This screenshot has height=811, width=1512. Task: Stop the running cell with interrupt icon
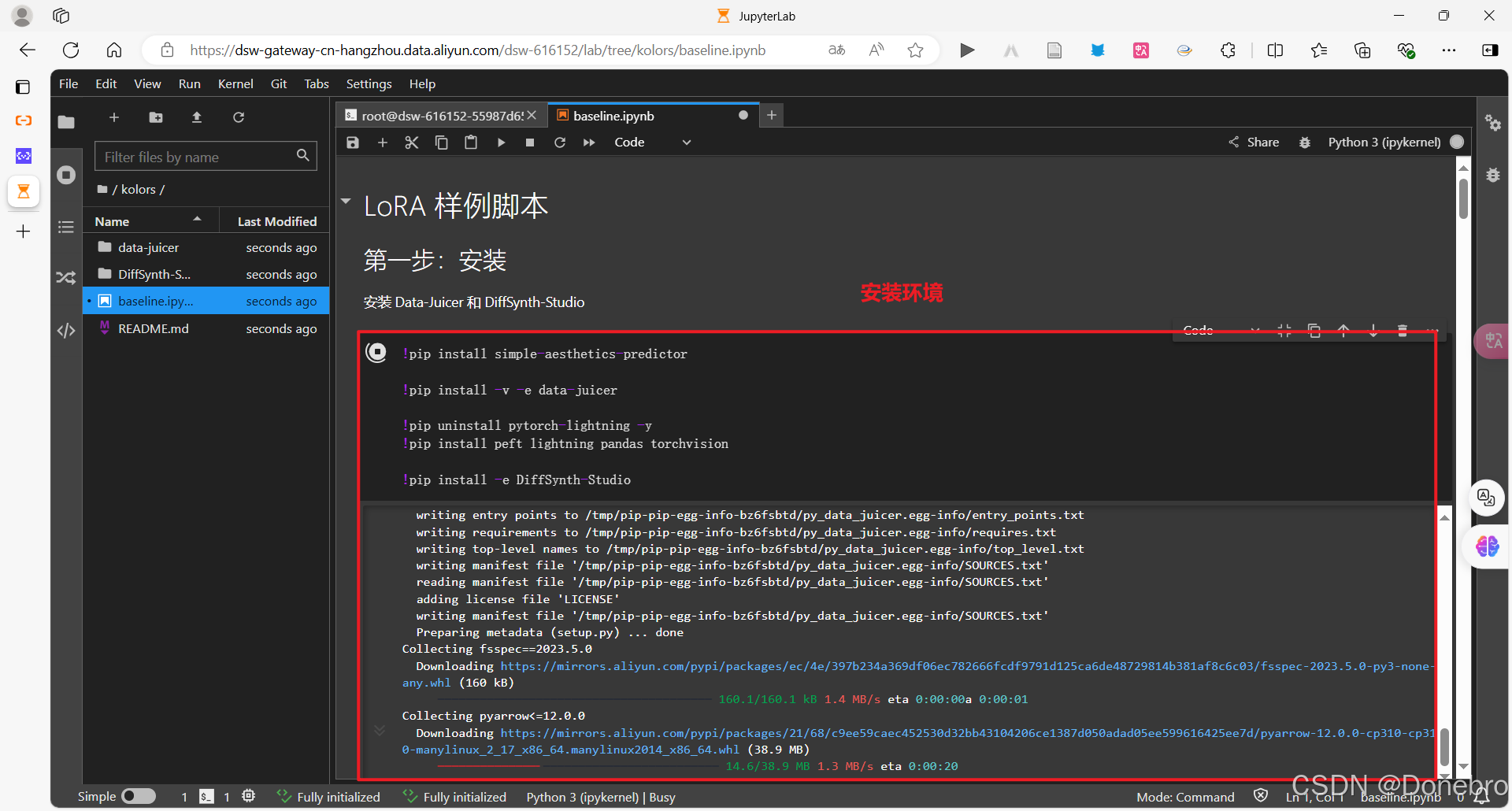(530, 143)
